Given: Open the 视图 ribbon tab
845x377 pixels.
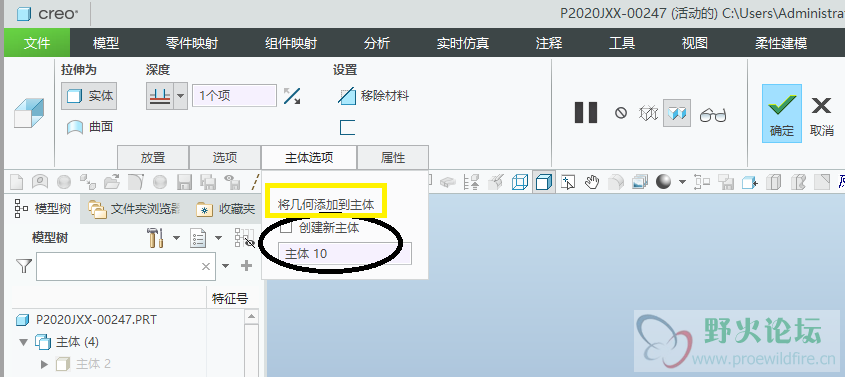Looking at the screenshot, I should click(694, 43).
